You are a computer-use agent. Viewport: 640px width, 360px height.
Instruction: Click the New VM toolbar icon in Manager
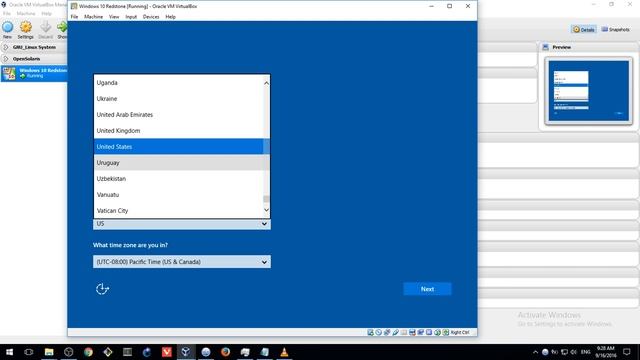point(7,30)
